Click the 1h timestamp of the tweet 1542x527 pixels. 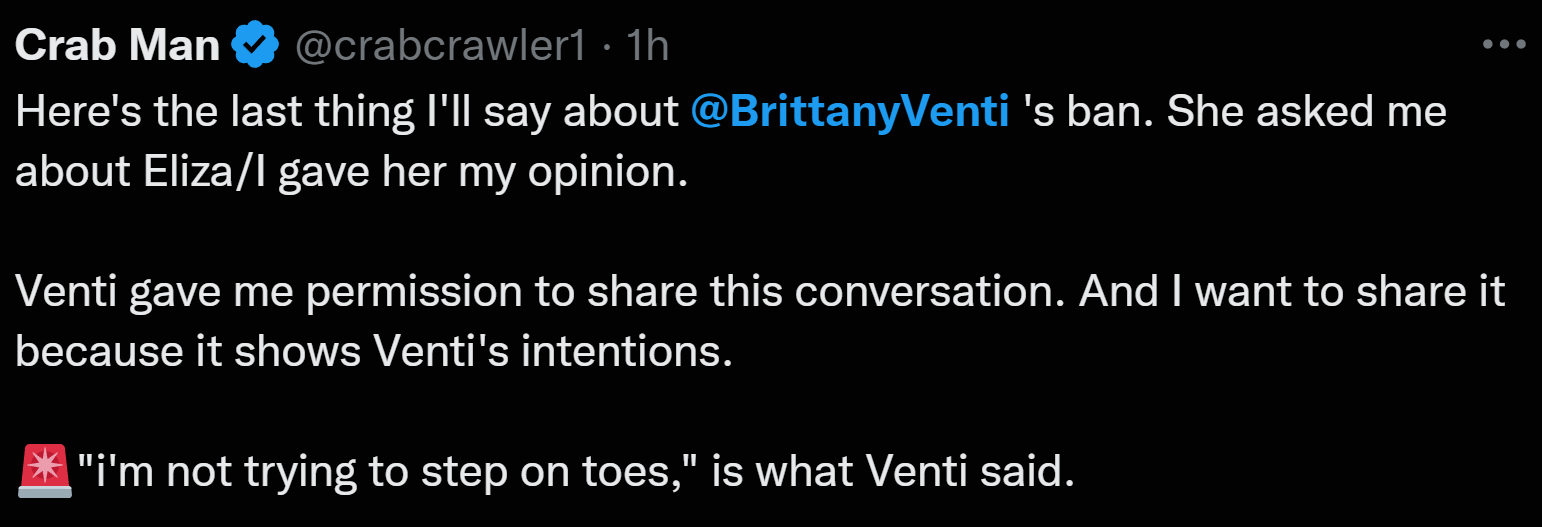[x=647, y=46]
